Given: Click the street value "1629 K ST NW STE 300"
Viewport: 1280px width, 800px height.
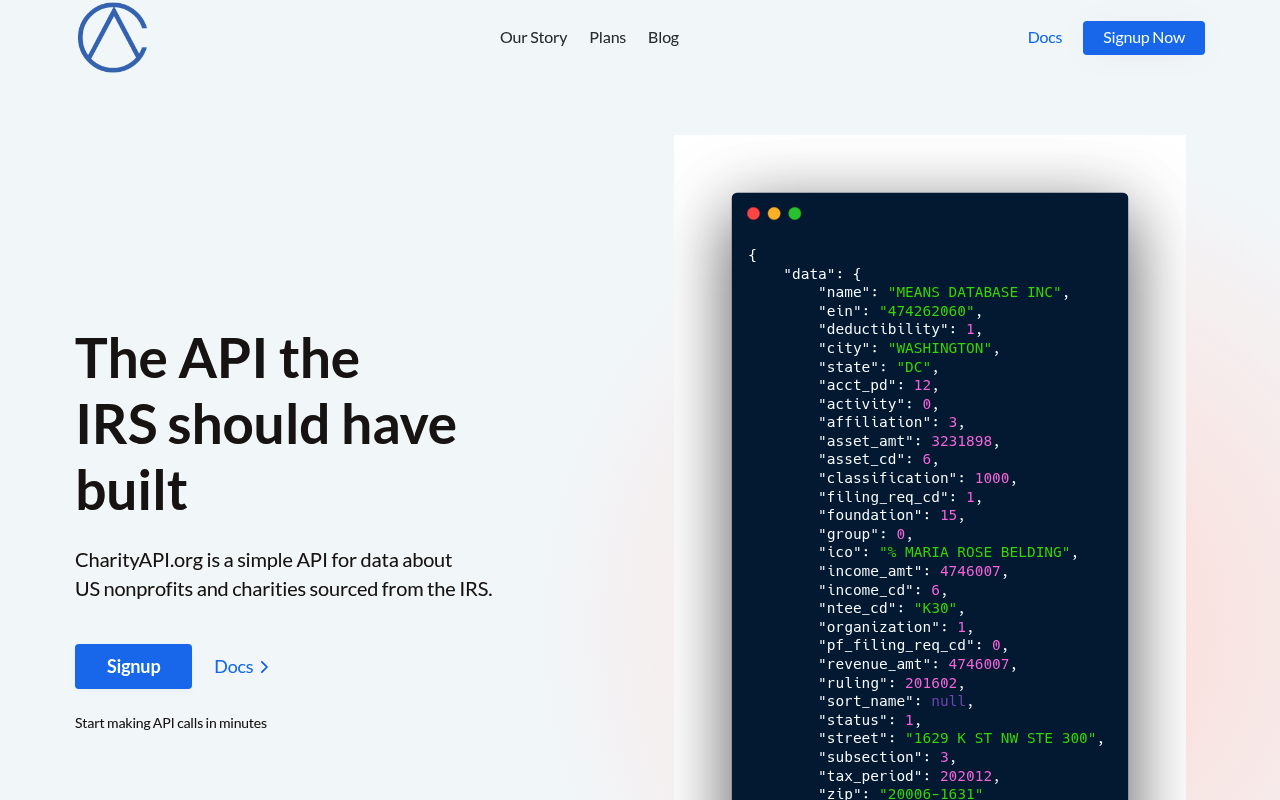Looking at the screenshot, I should pos(1001,738).
